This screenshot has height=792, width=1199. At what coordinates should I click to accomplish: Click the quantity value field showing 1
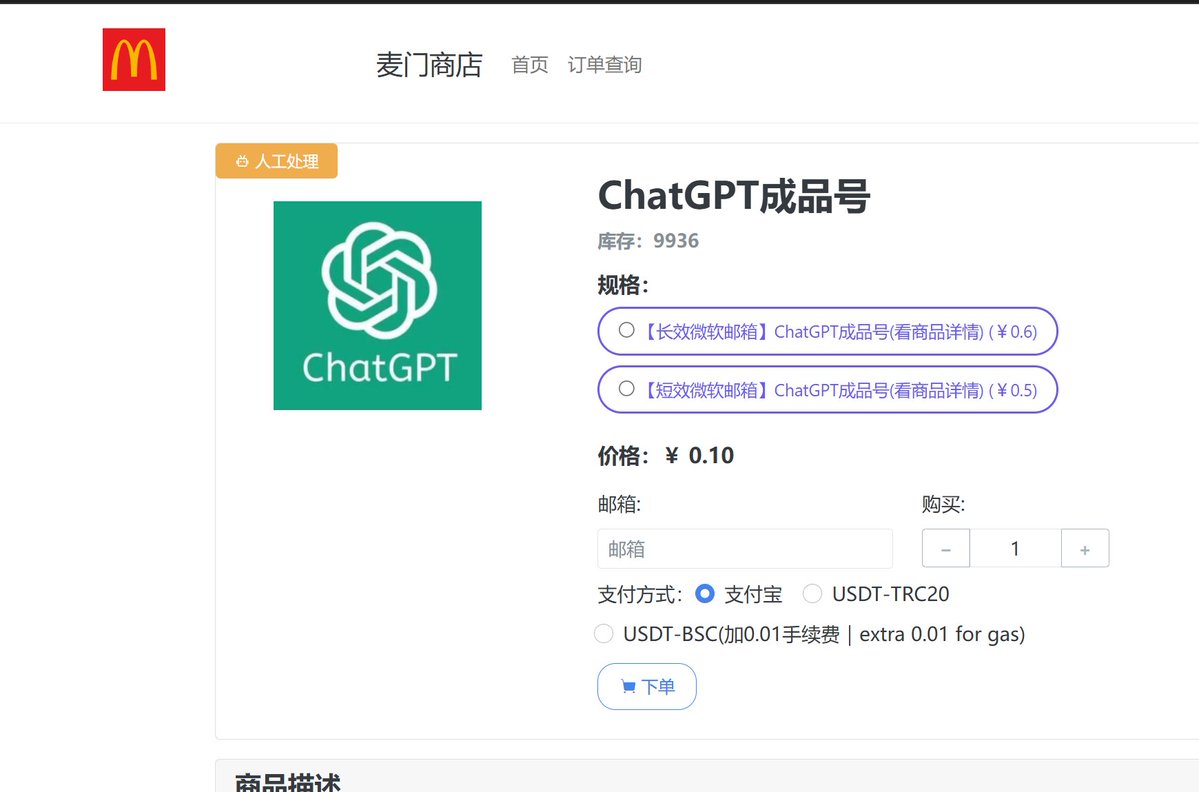click(1015, 549)
